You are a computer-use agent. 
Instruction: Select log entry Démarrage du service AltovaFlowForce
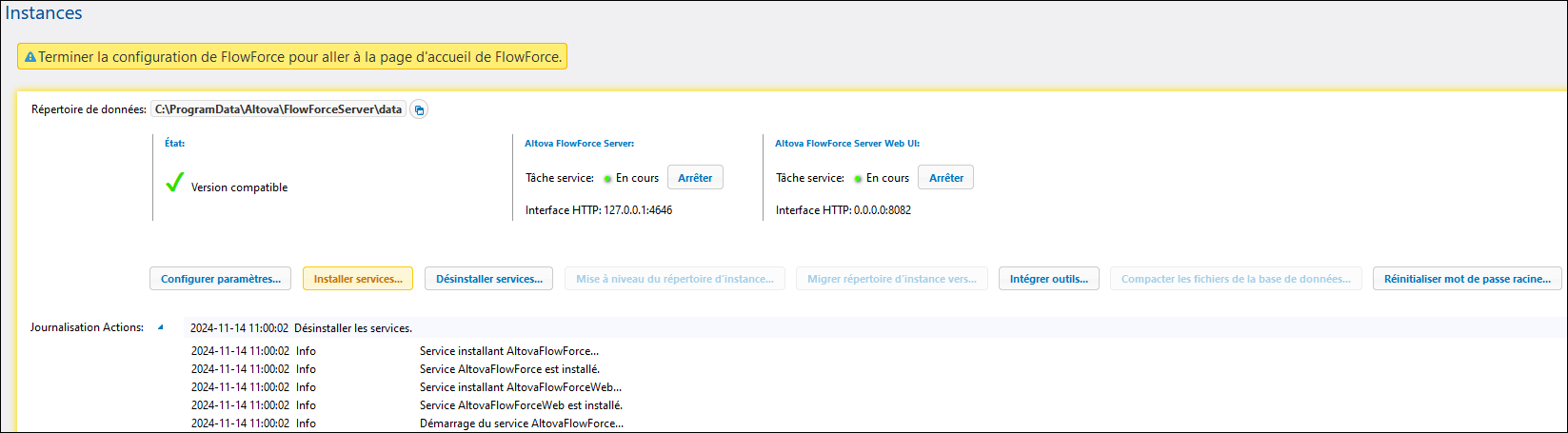click(521, 423)
